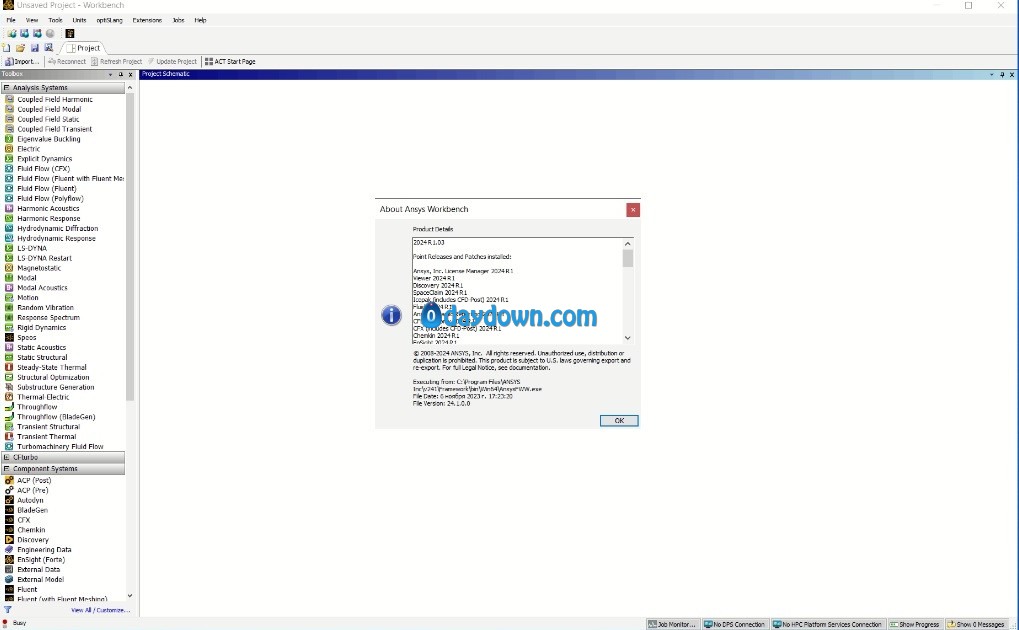The height and width of the screenshot is (630, 1019).
Task: Click the Toolbox list scroll-down arrow
Action: click(x=130, y=596)
